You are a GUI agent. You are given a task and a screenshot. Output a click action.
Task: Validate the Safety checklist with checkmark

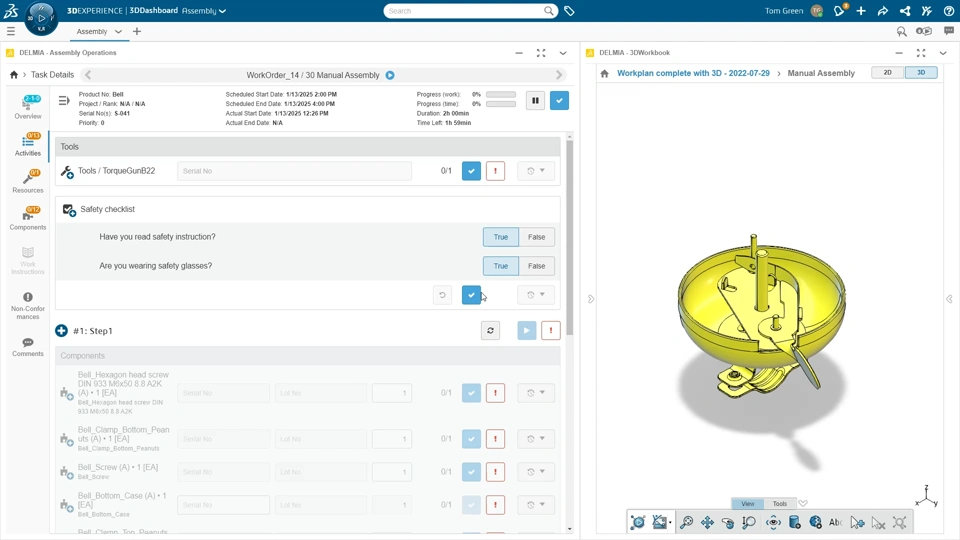471,294
